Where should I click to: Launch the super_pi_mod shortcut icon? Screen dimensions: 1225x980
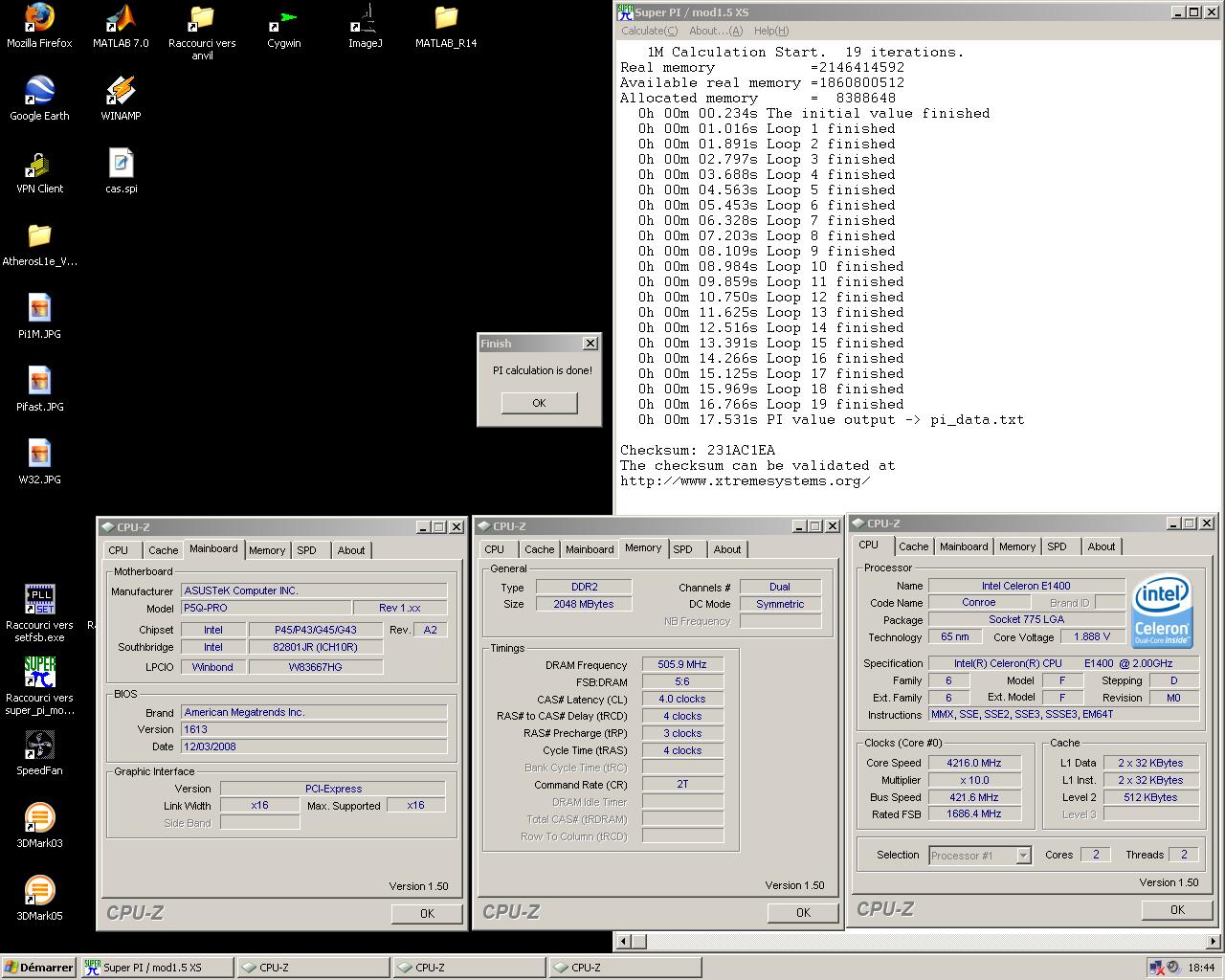(x=39, y=685)
